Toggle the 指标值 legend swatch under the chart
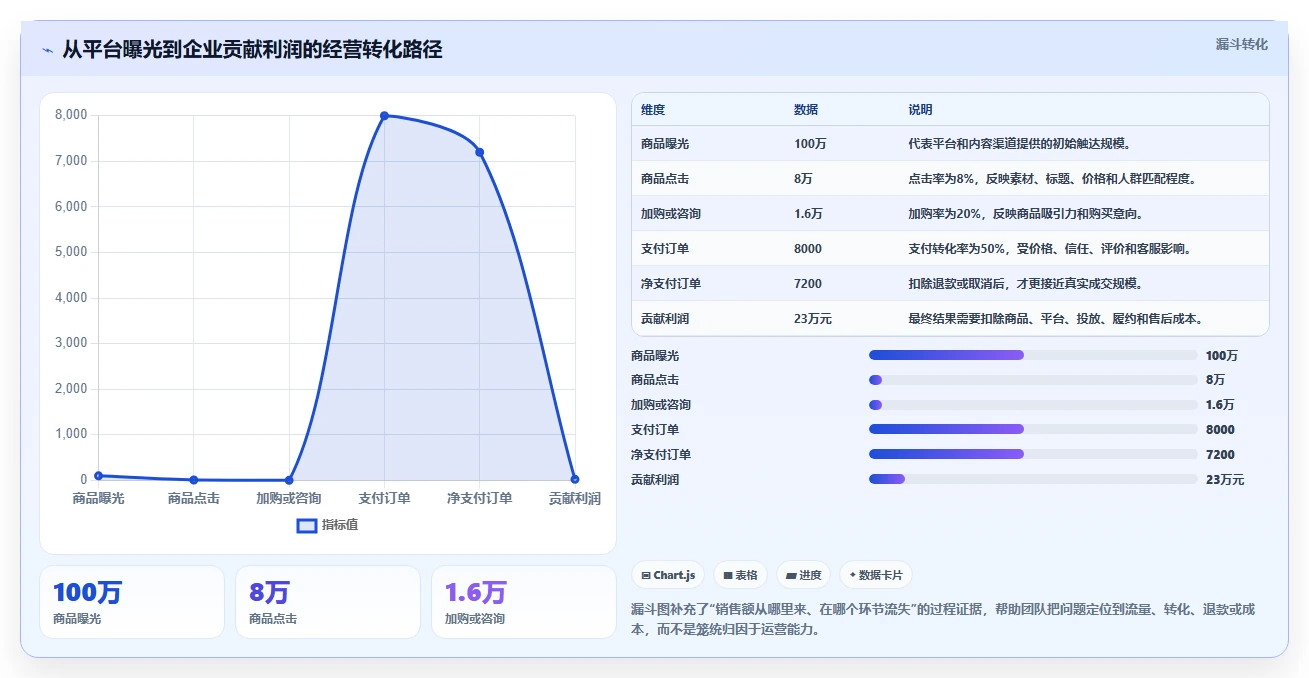The width and height of the screenshot is (1309, 678). click(307, 525)
